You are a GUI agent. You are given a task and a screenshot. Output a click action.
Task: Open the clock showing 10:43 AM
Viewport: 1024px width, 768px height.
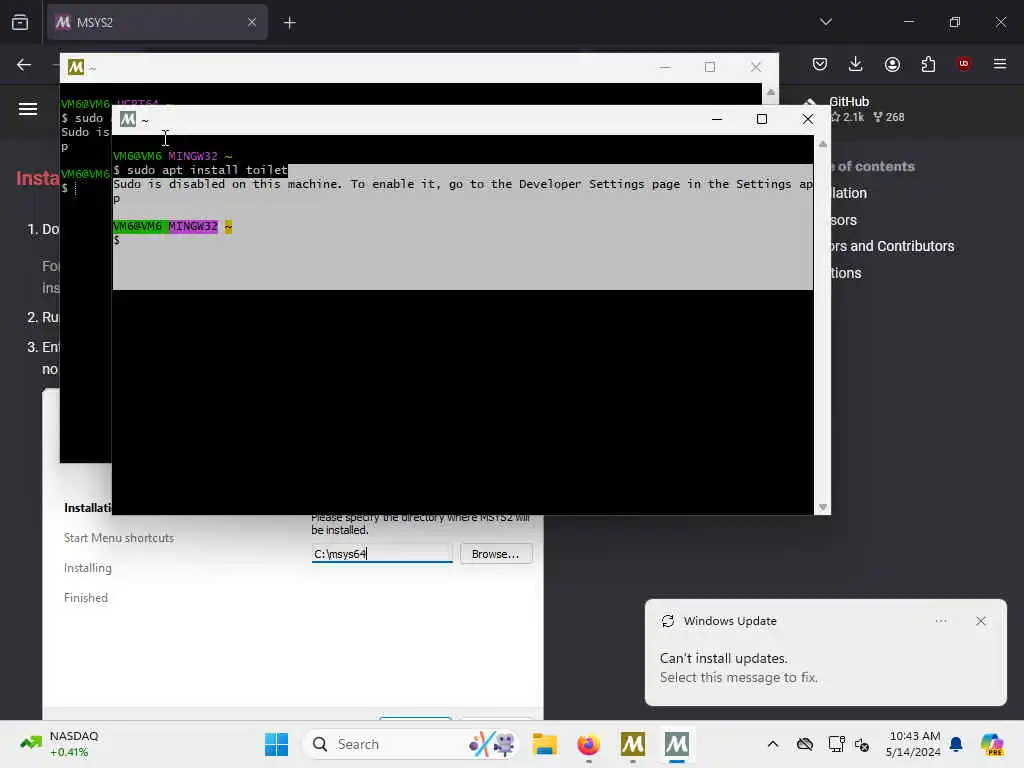click(x=914, y=744)
